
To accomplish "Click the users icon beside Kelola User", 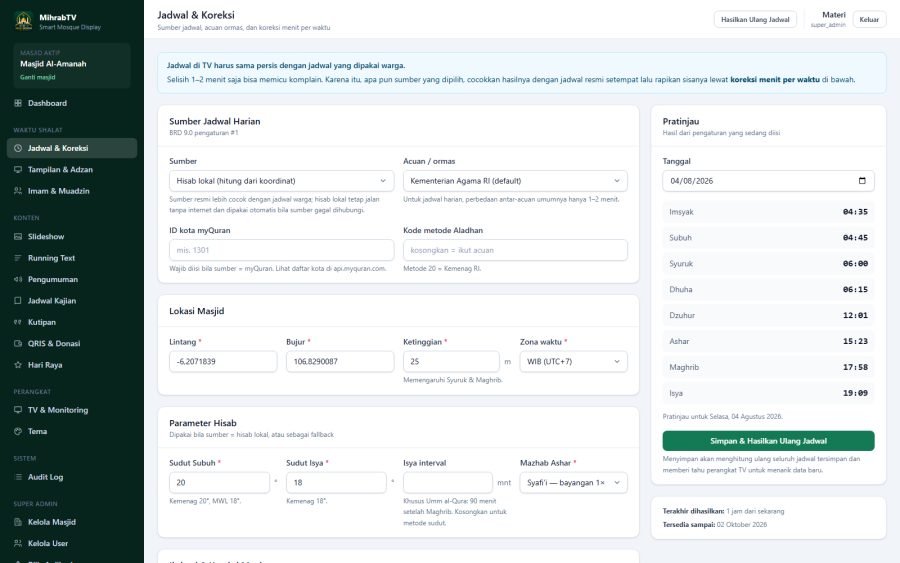I will [18, 543].
